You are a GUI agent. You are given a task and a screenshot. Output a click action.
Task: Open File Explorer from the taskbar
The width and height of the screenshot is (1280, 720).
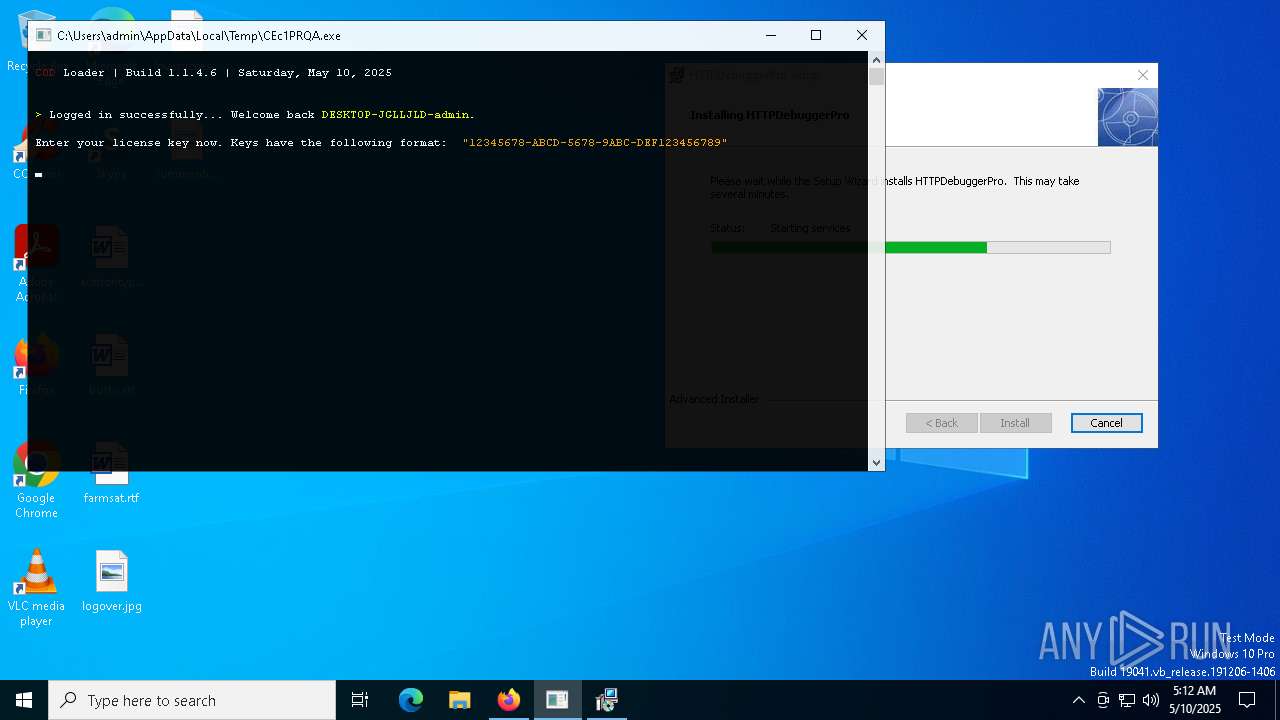click(x=459, y=700)
